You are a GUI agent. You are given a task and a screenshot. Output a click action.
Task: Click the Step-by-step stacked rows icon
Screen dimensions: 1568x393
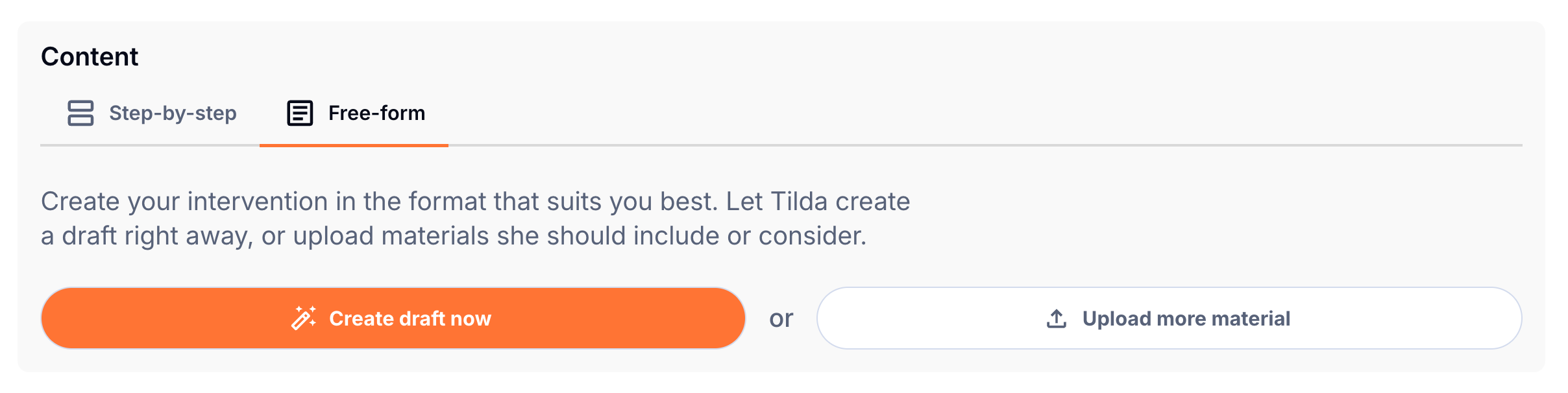[80, 113]
